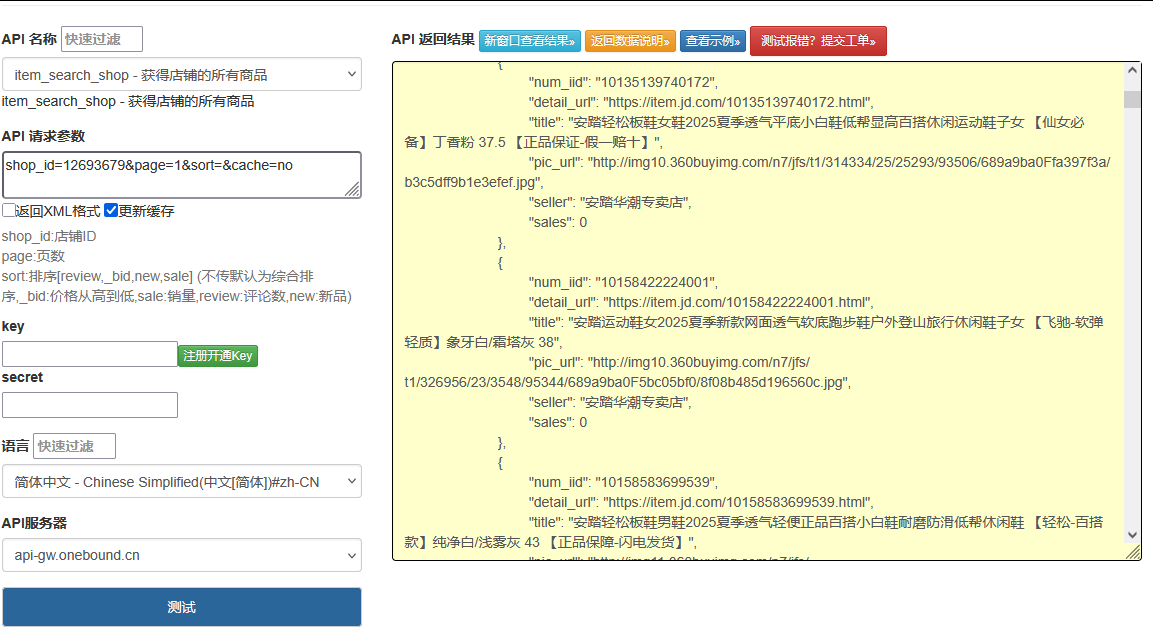Click the title containing 安踏轻松板鞋男鞋2025
Image resolution: width=1153 pixels, height=630 pixels.
(754, 532)
